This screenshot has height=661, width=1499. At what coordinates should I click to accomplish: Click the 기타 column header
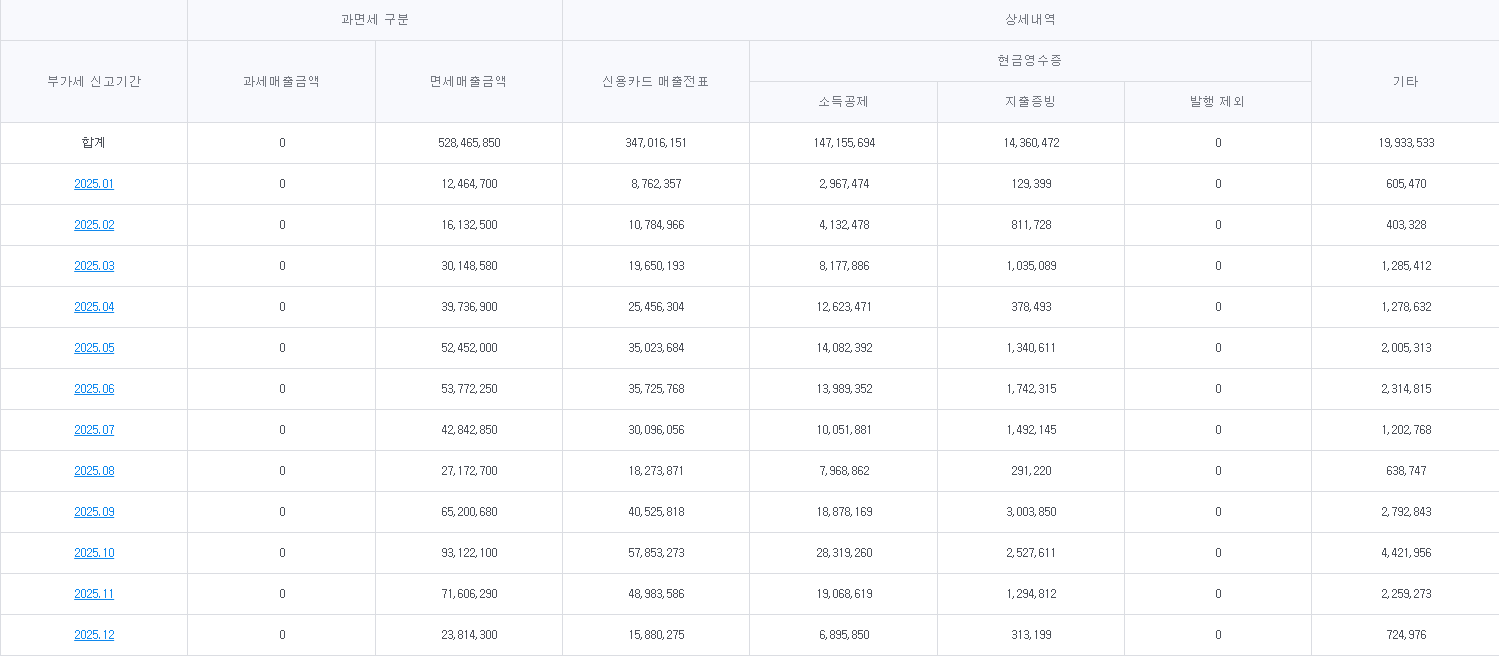click(x=1405, y=82)
